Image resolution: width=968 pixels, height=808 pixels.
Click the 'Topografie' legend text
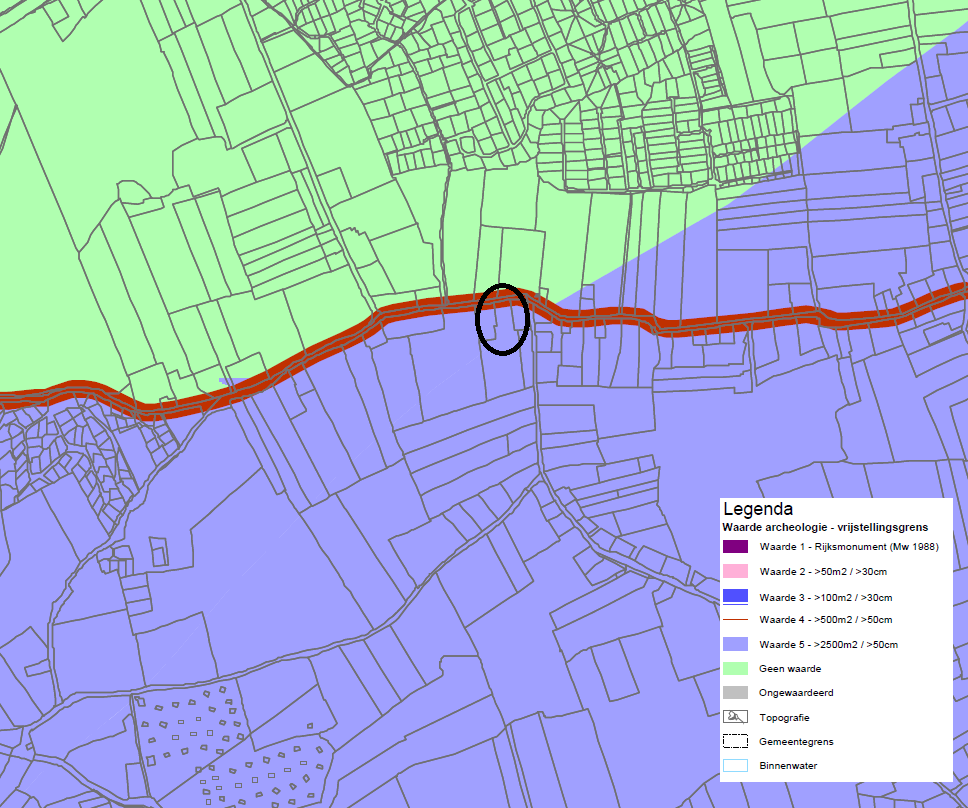coord(784,717)
